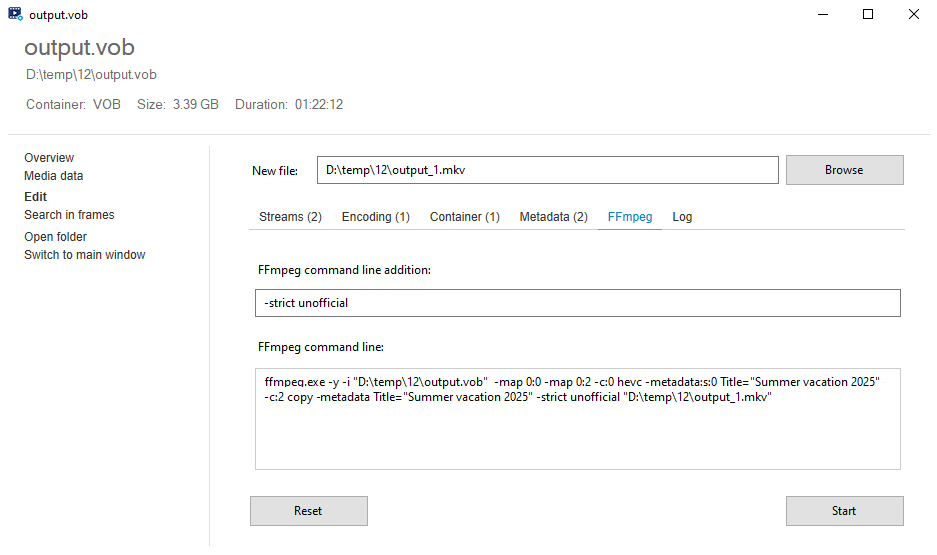
Task: Click the app icon in the title bar
Action: point(15,14)
